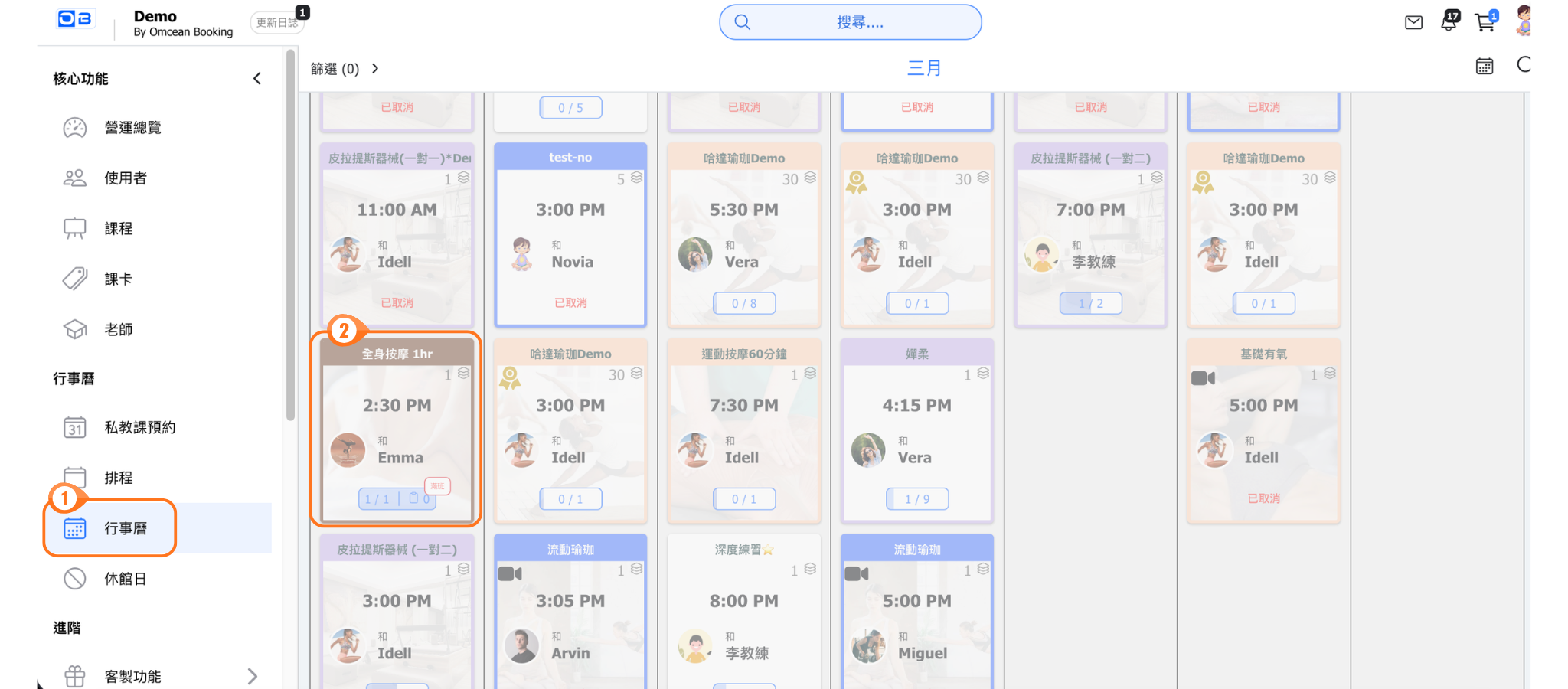Screen dimensions: 1568x689
Task: Click in the 搜尋 search field
Action: click(x=859, y=23)
